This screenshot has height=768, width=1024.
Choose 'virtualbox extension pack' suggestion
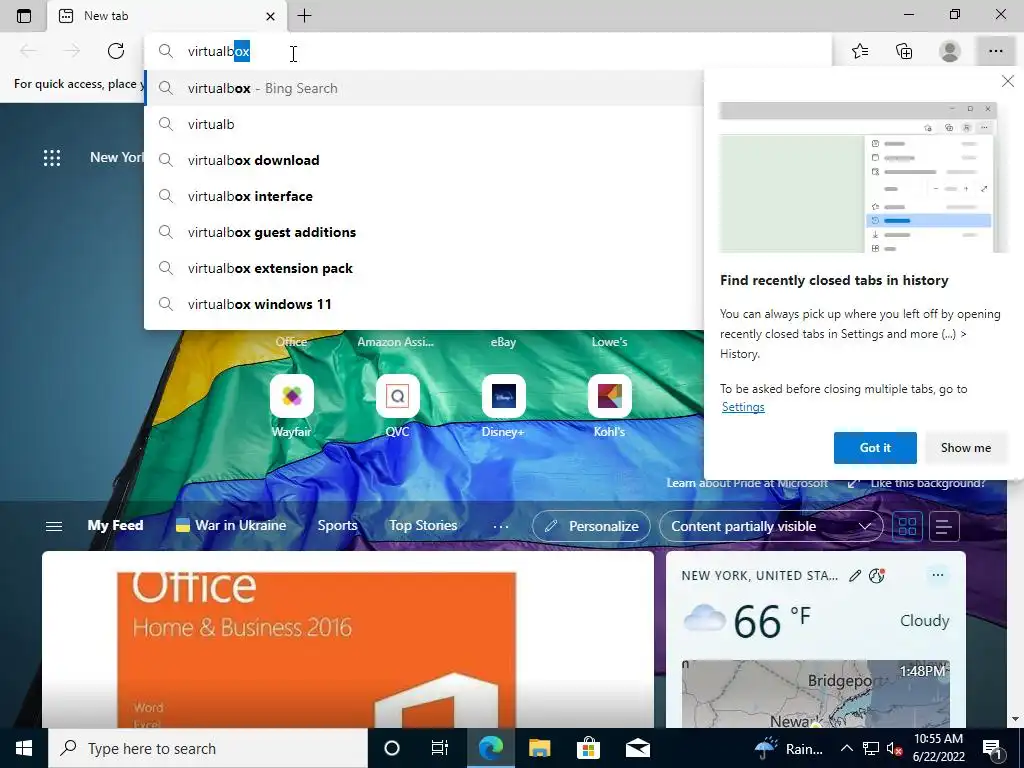click(x=424, y=268)
